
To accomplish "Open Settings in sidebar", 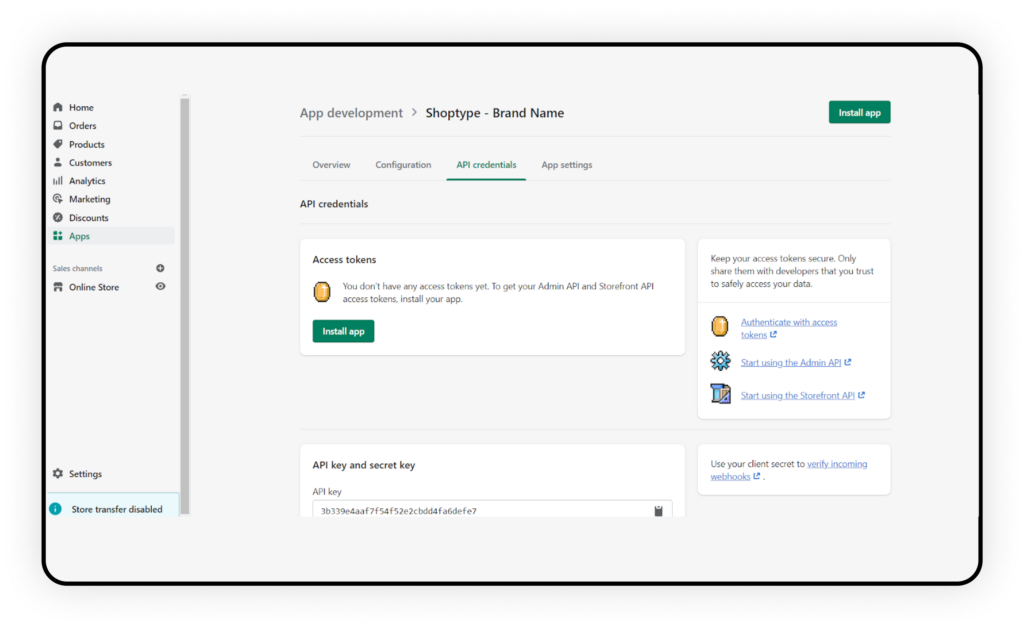I will coord(85,473).
